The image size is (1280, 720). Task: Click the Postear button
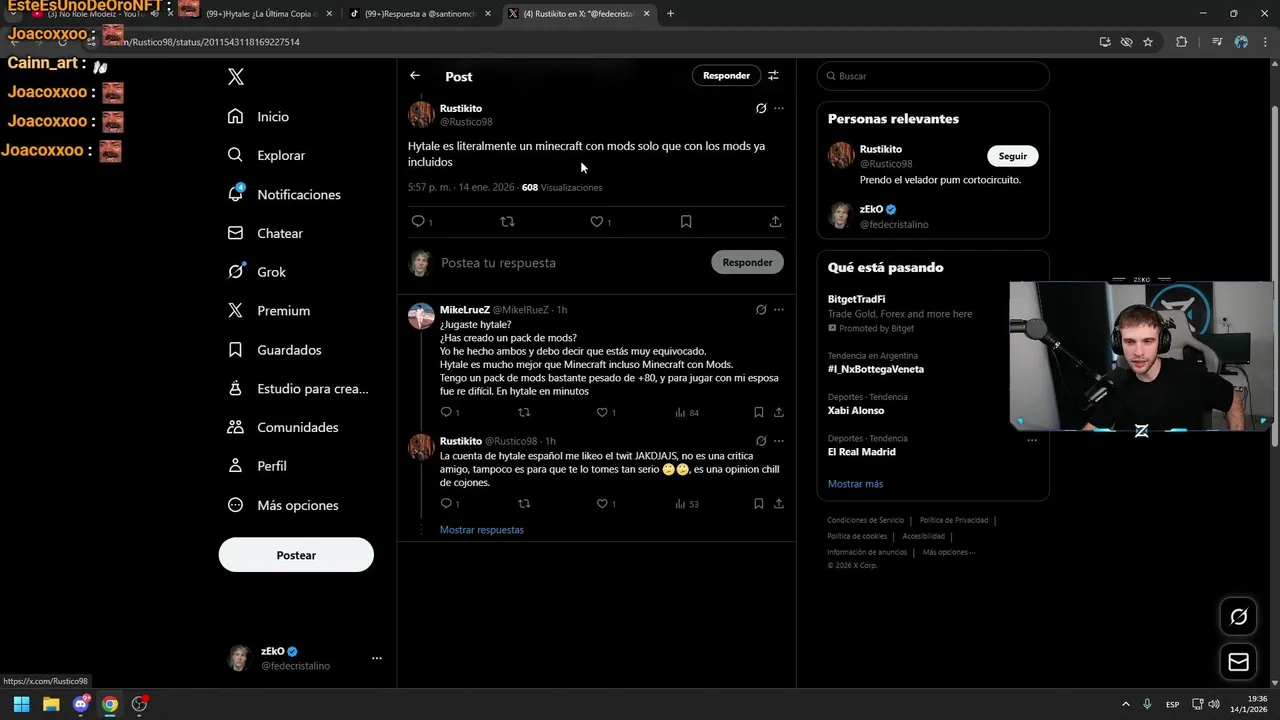pos(296,555)
